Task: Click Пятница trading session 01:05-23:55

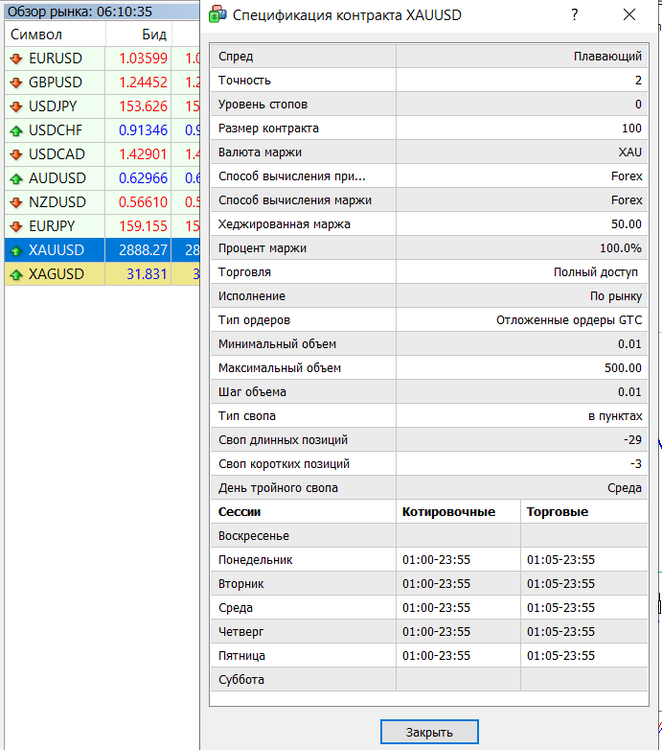Action: click(x=561, y=655)
